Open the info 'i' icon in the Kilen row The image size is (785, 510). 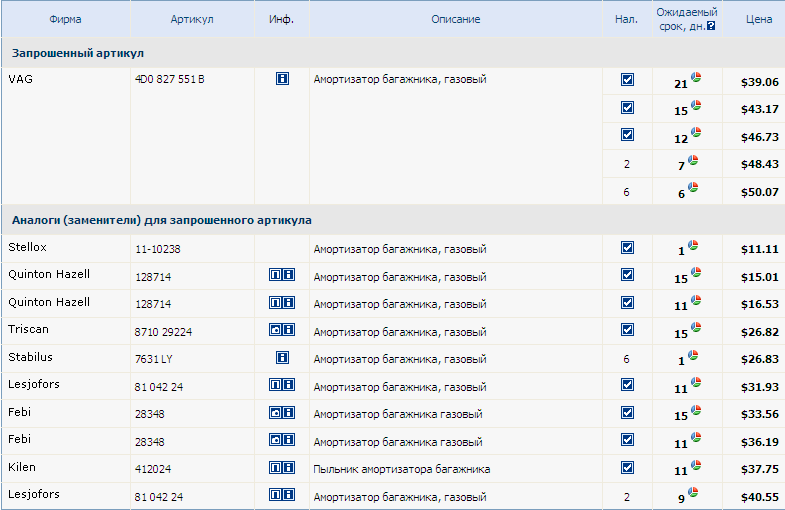[288, 467]
